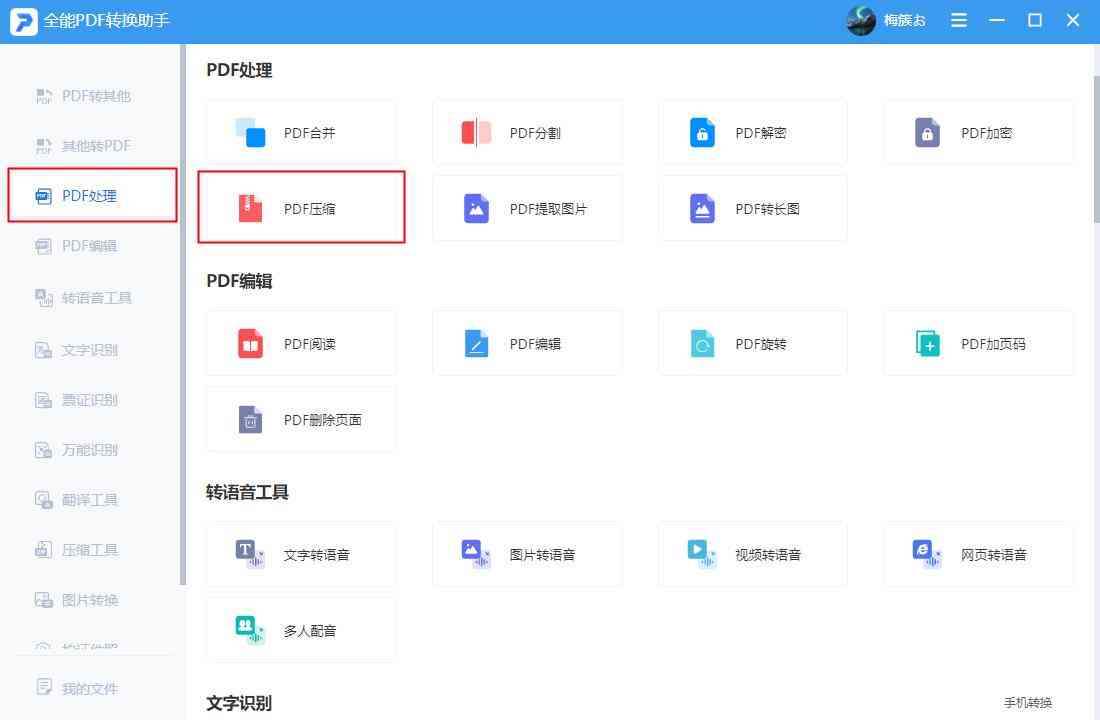This screenshot has height=720, width=1100.
Task: Open PDF加页码 to add page numbers
Action: [978, 342]
